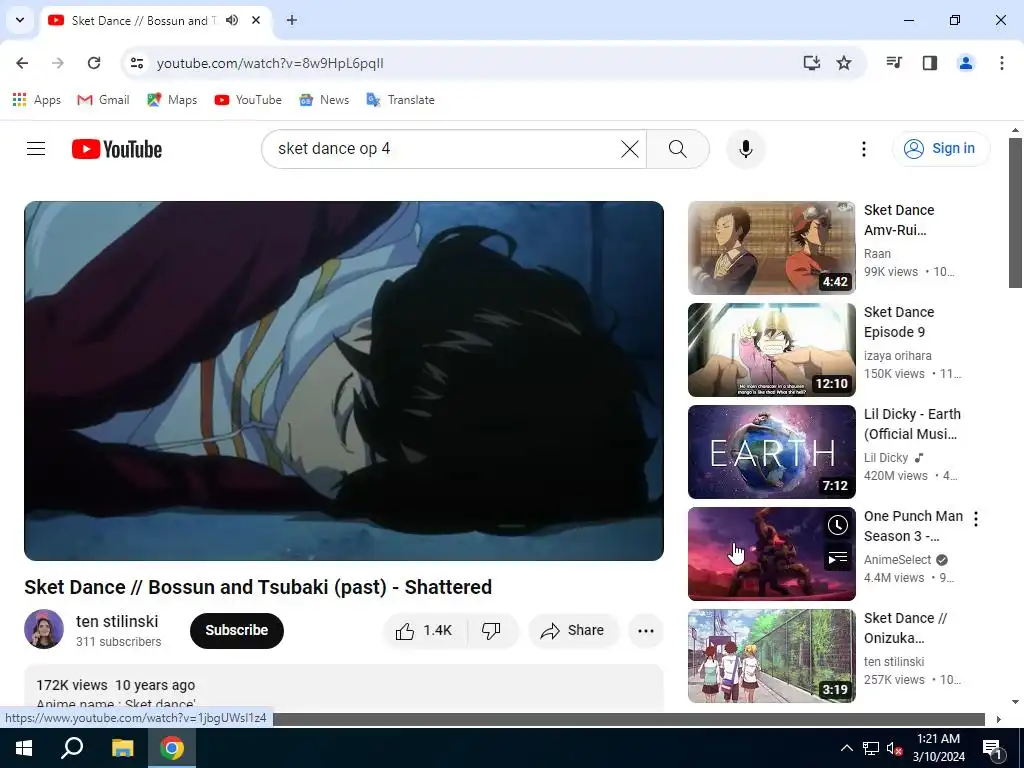Add One Punch Man video to queue
1024x768 pixels.
837,558
